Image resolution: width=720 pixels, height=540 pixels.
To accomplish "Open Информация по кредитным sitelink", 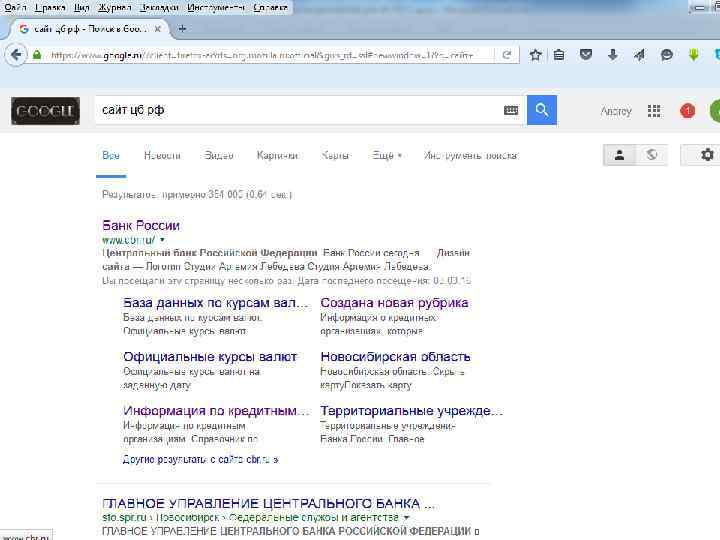I will pos(216,411).
